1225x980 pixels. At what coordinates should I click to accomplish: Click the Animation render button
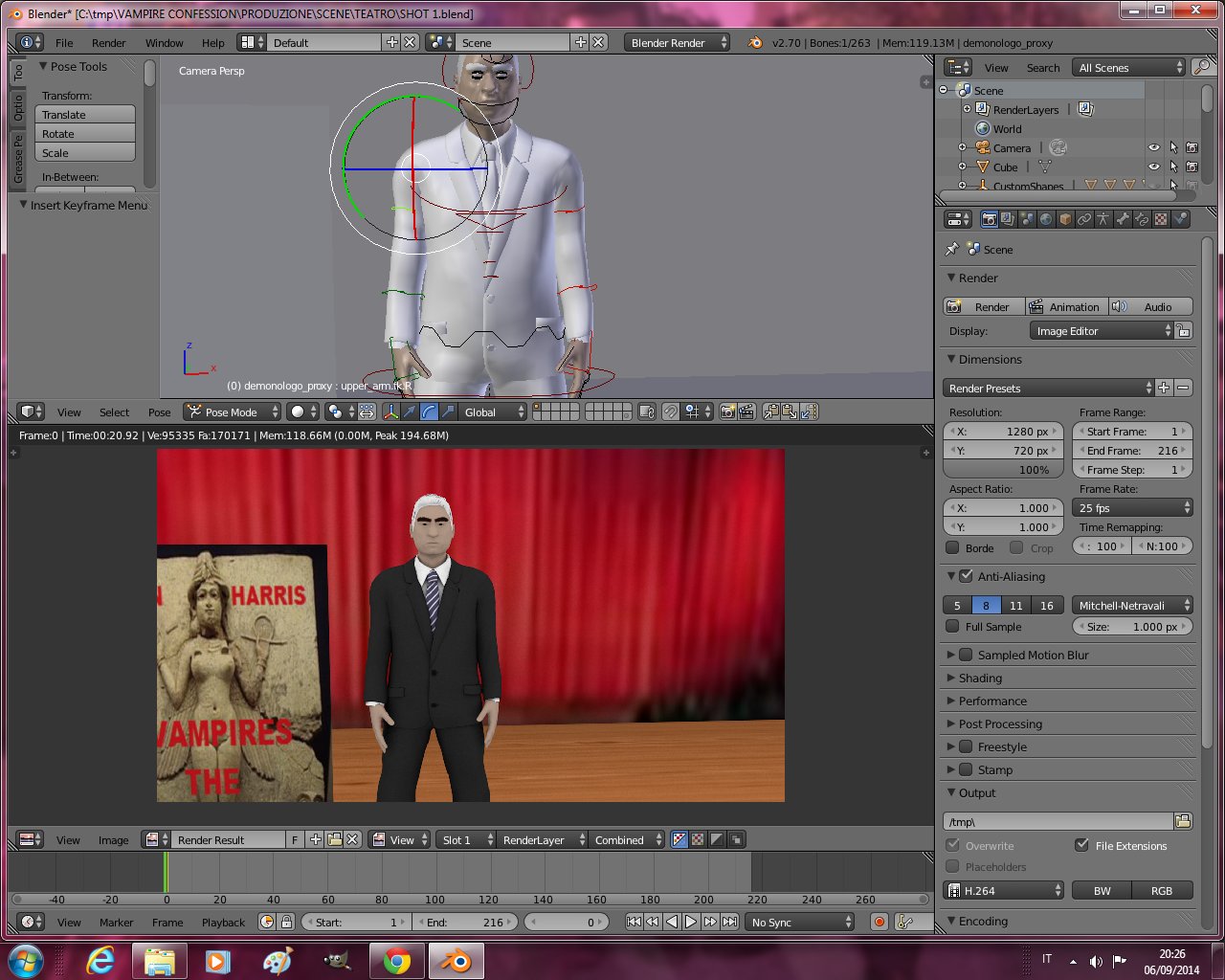pyautogui.click(x=1066, y=306)
